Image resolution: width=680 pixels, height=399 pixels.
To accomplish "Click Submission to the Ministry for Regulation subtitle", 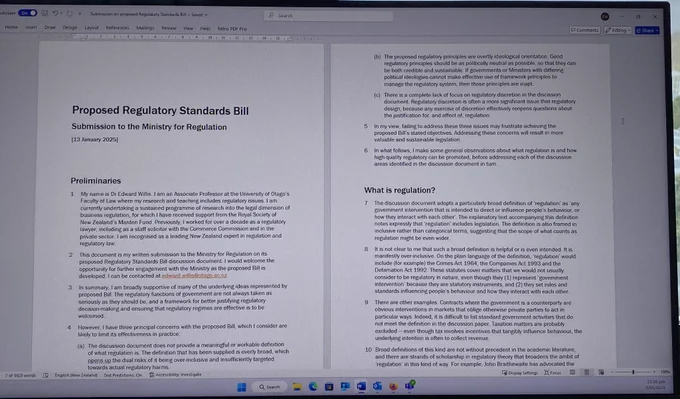I will tap(149, 127).
